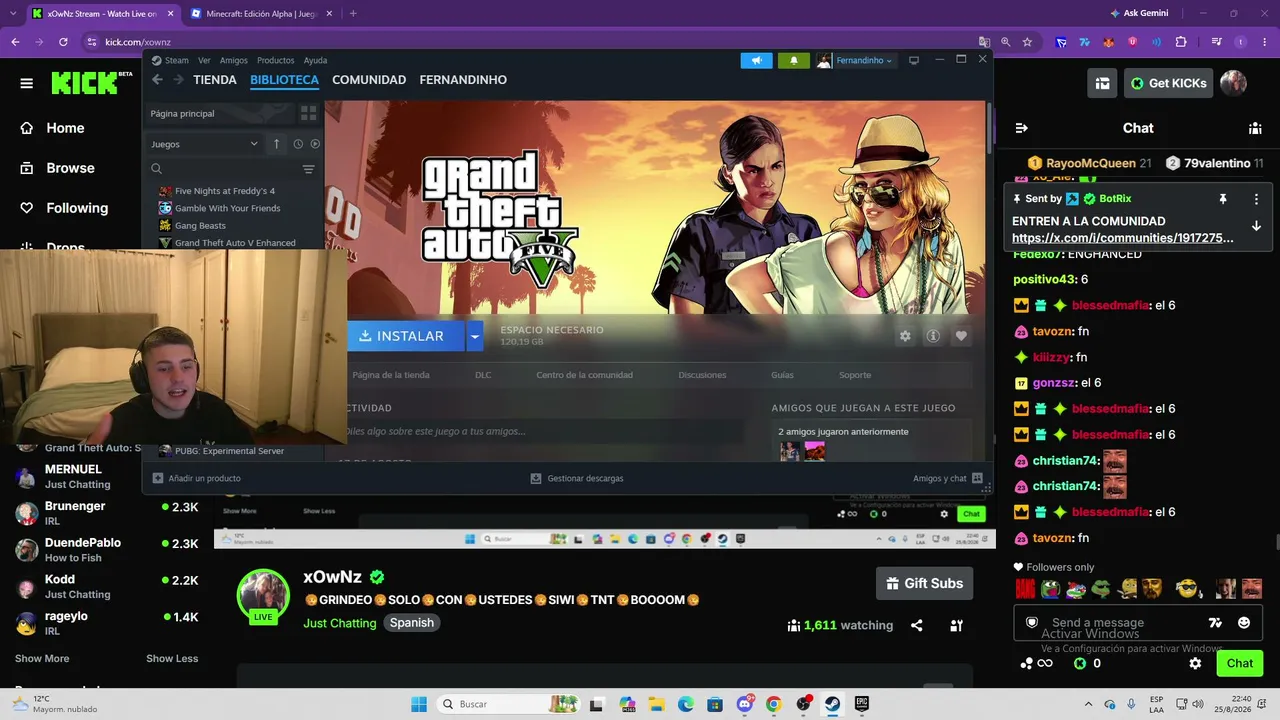Open the FERNANDINHO profile tab
The width and height of the screenshot is (1280, 720).
coord(463,80)
